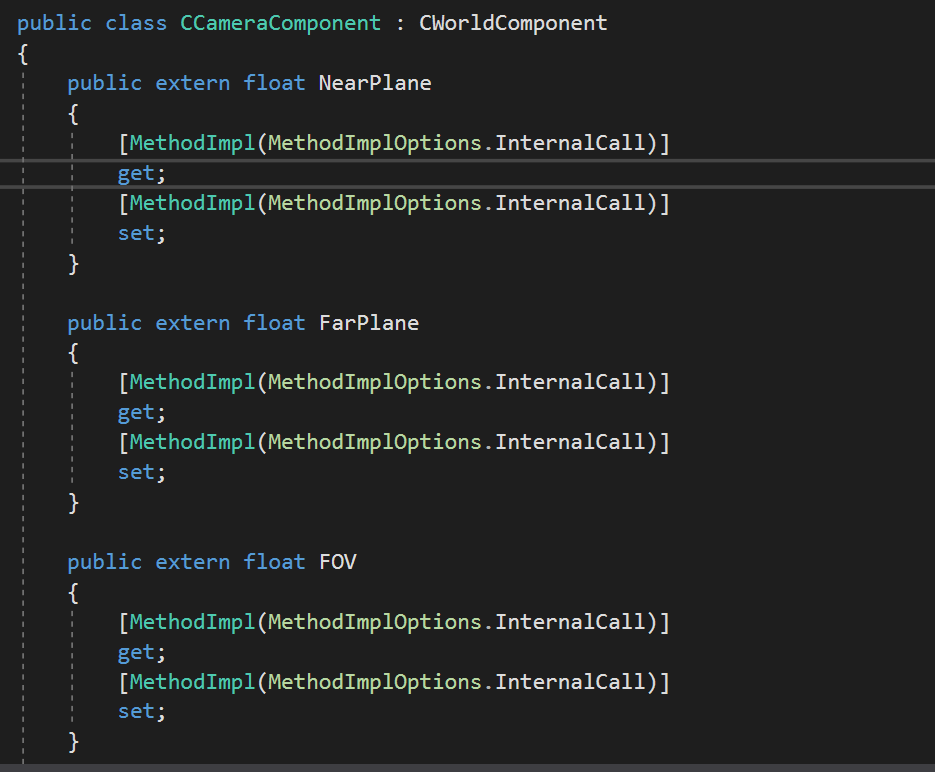Click InternalCall above FarPlane's set accessor

click(x=570, y=442)
